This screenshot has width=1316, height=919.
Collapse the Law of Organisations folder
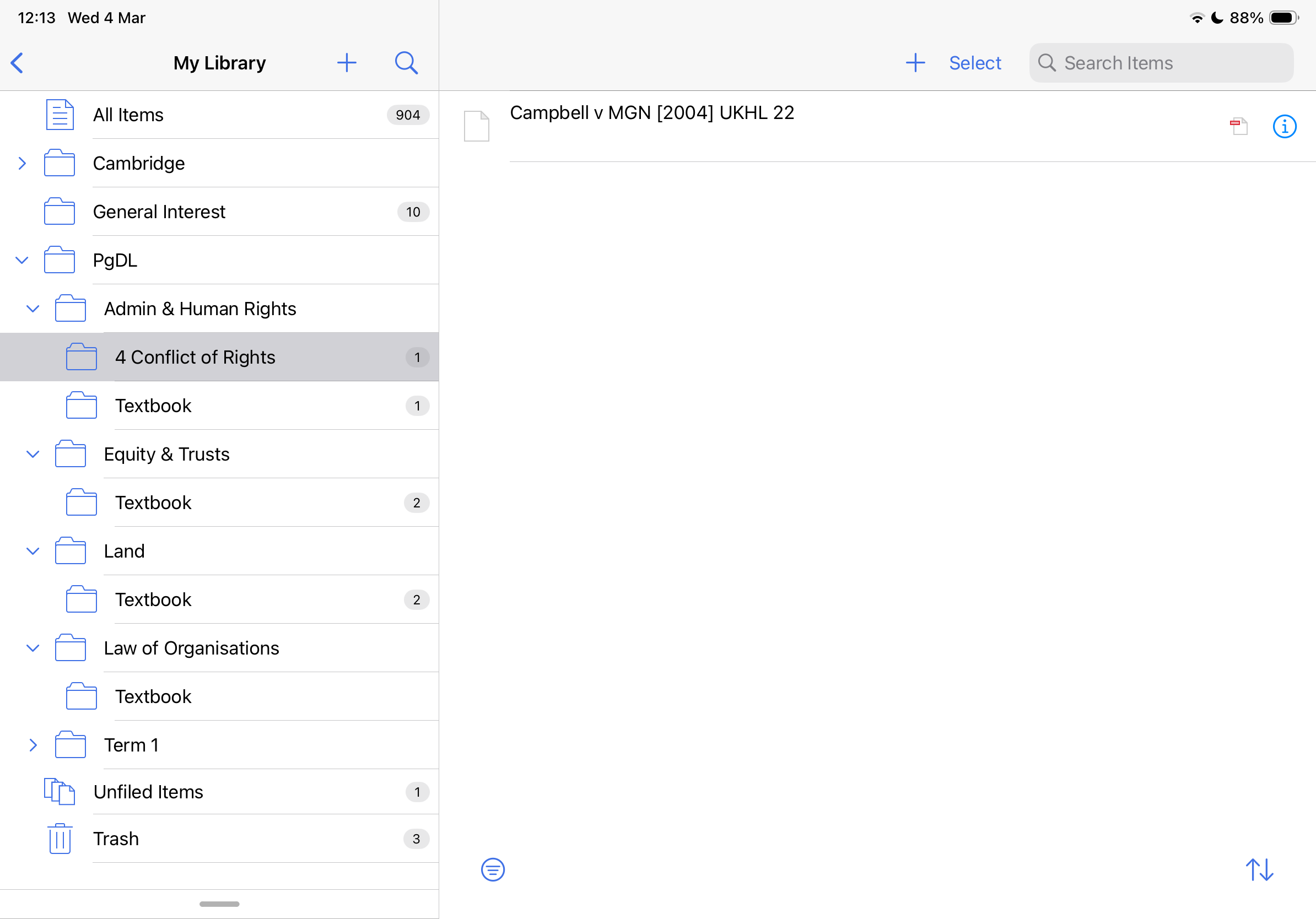[x=33, y=648]
